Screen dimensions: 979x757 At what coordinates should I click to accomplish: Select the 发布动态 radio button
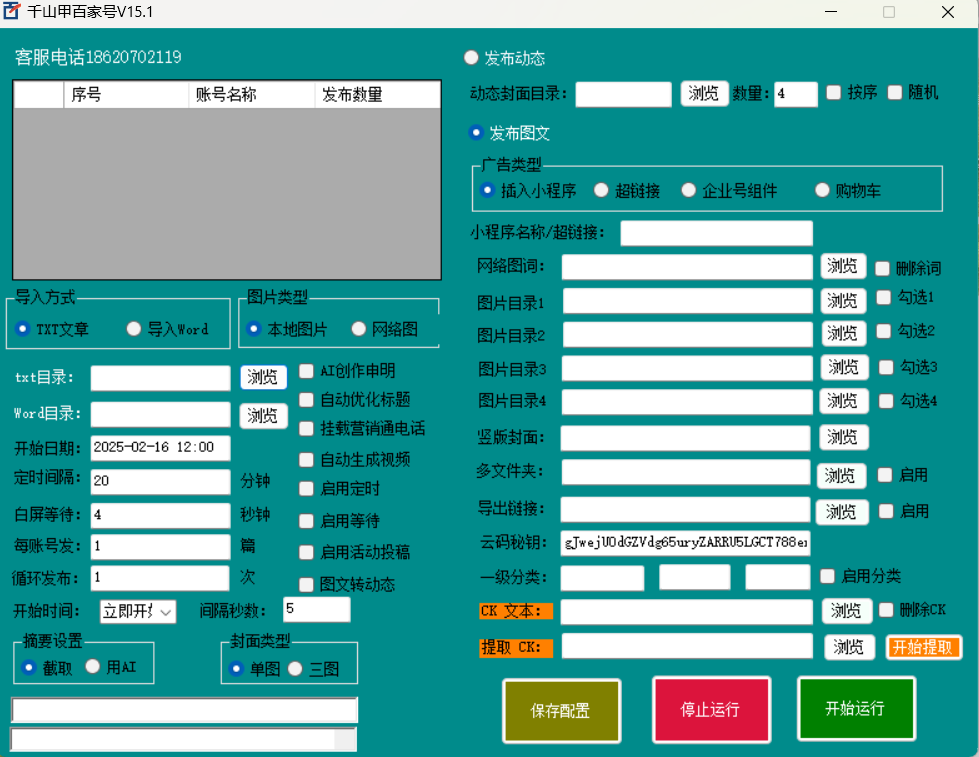coord(471,58)
